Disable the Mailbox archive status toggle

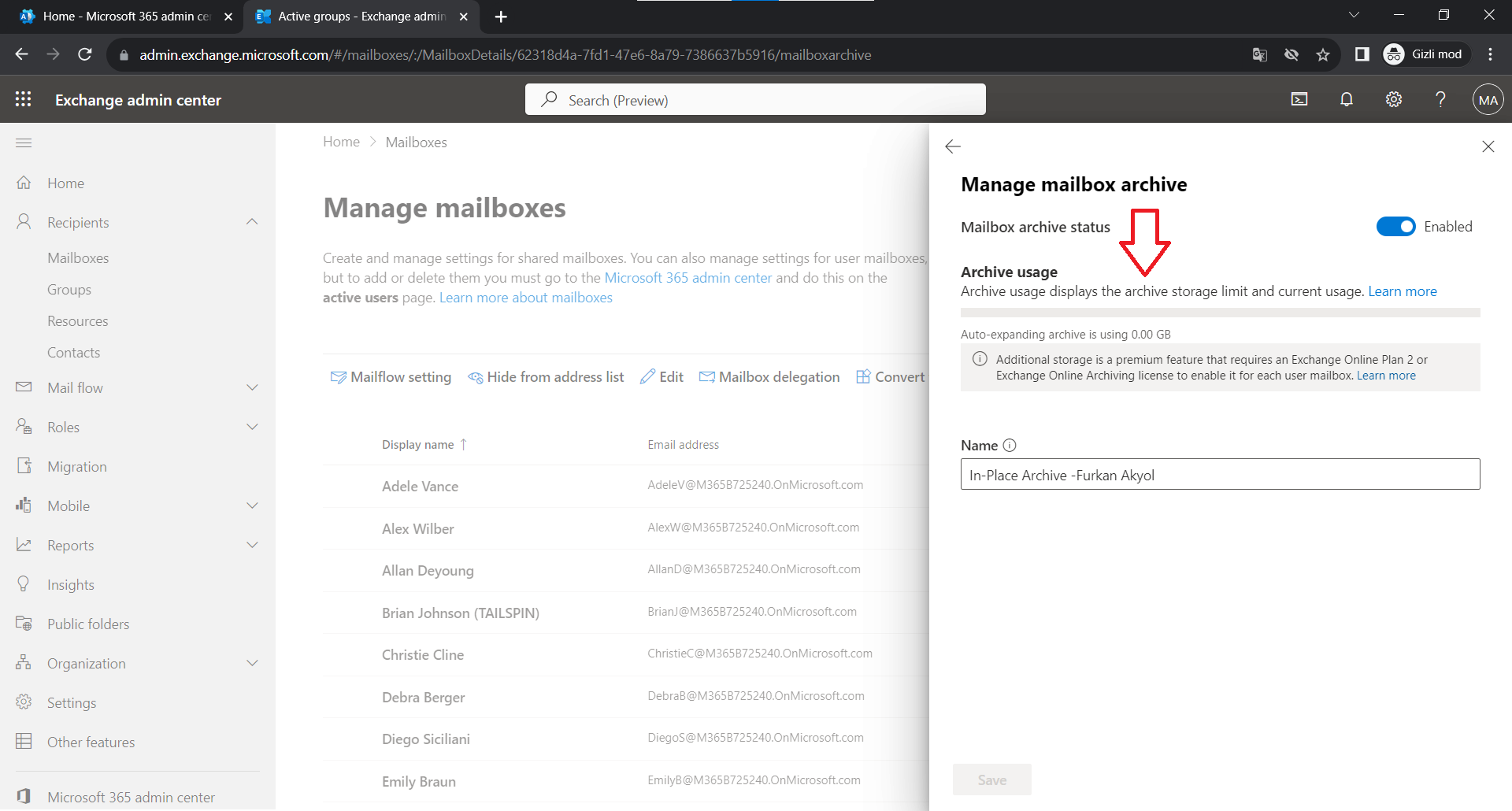1395,227
